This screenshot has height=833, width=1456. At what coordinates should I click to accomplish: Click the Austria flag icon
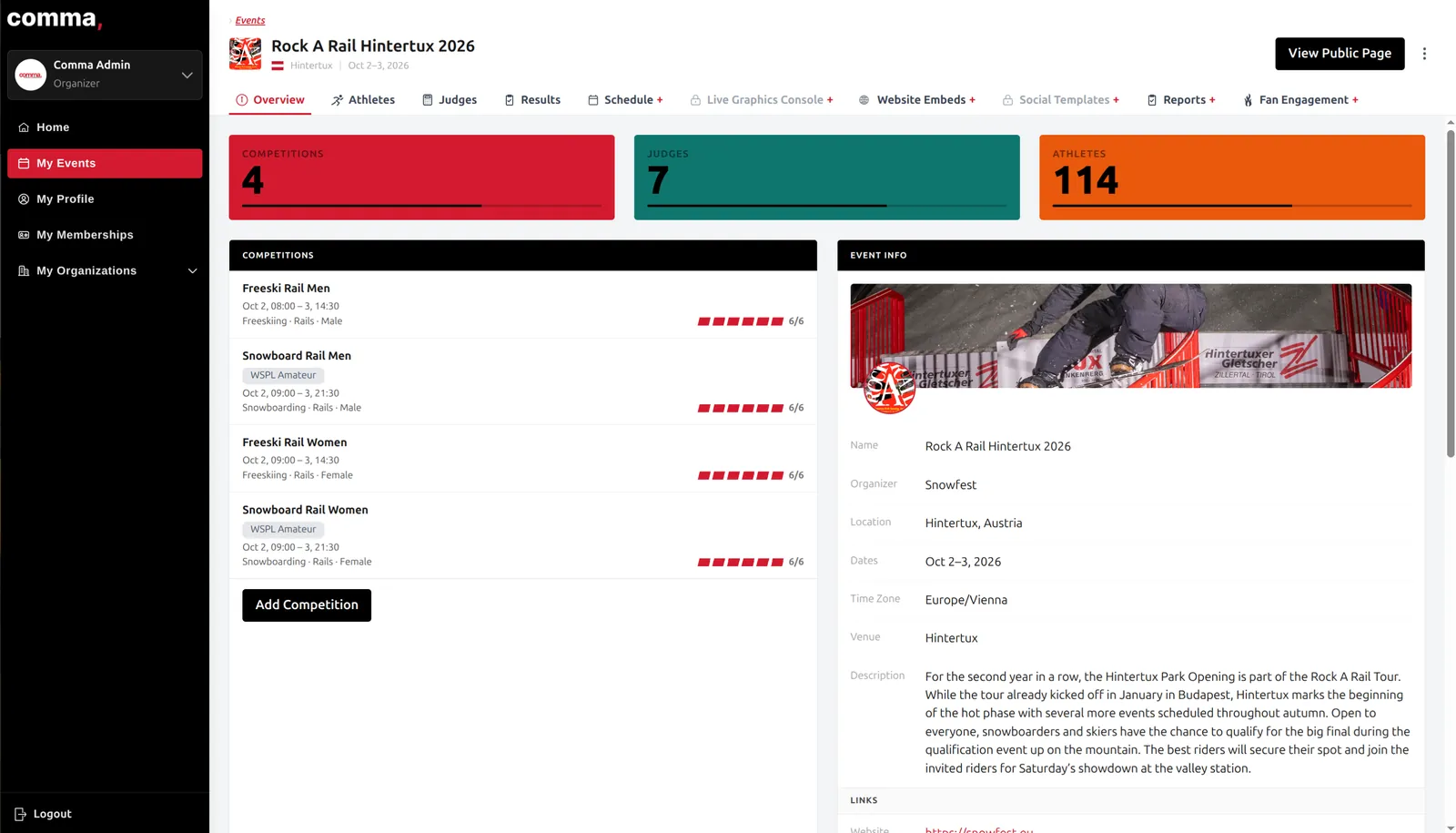[x=278, y=66]
